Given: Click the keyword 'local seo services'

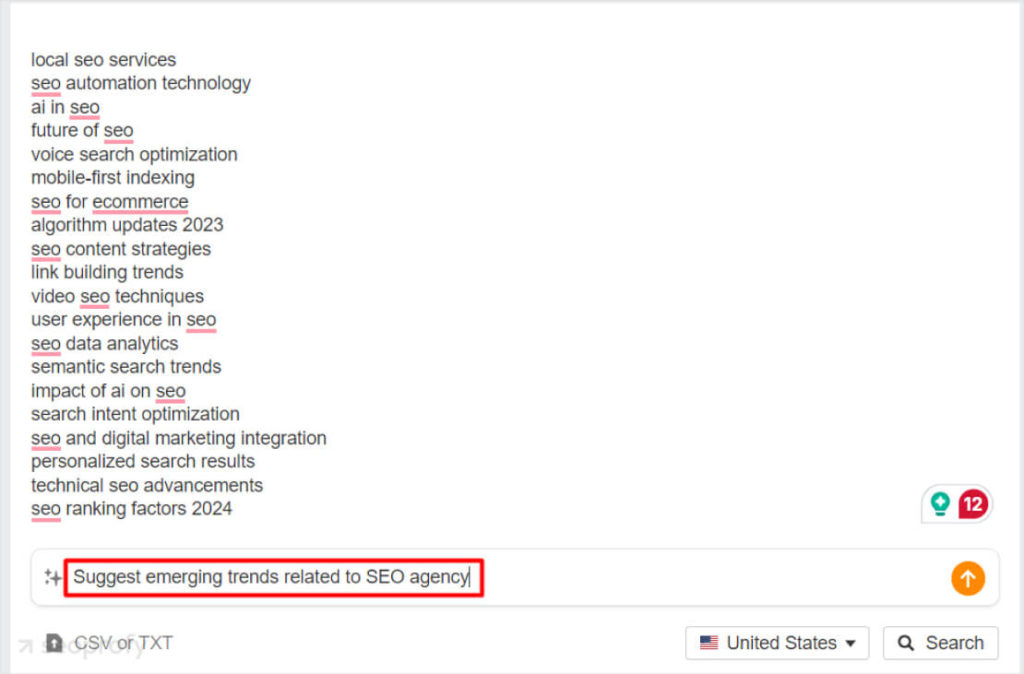Looking at the screenshot, I should pyautogui.click(x=103, y=59).
